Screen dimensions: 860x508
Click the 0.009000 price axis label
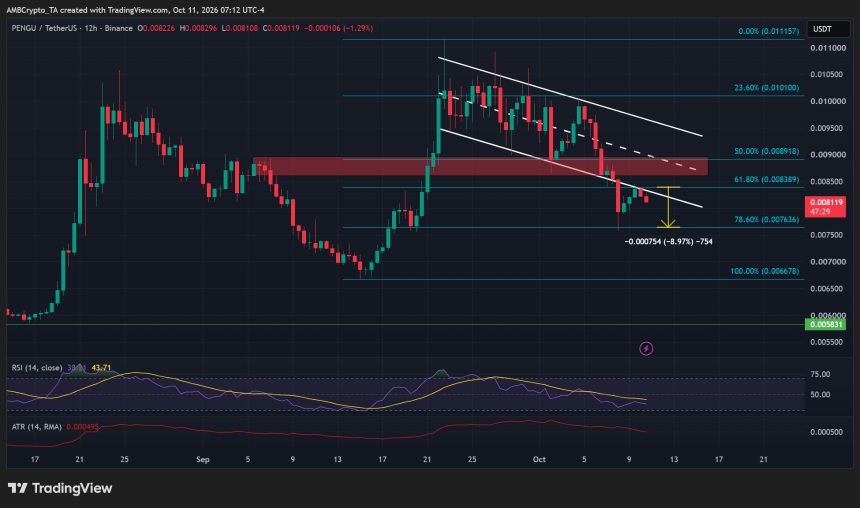tap(828, 155)
